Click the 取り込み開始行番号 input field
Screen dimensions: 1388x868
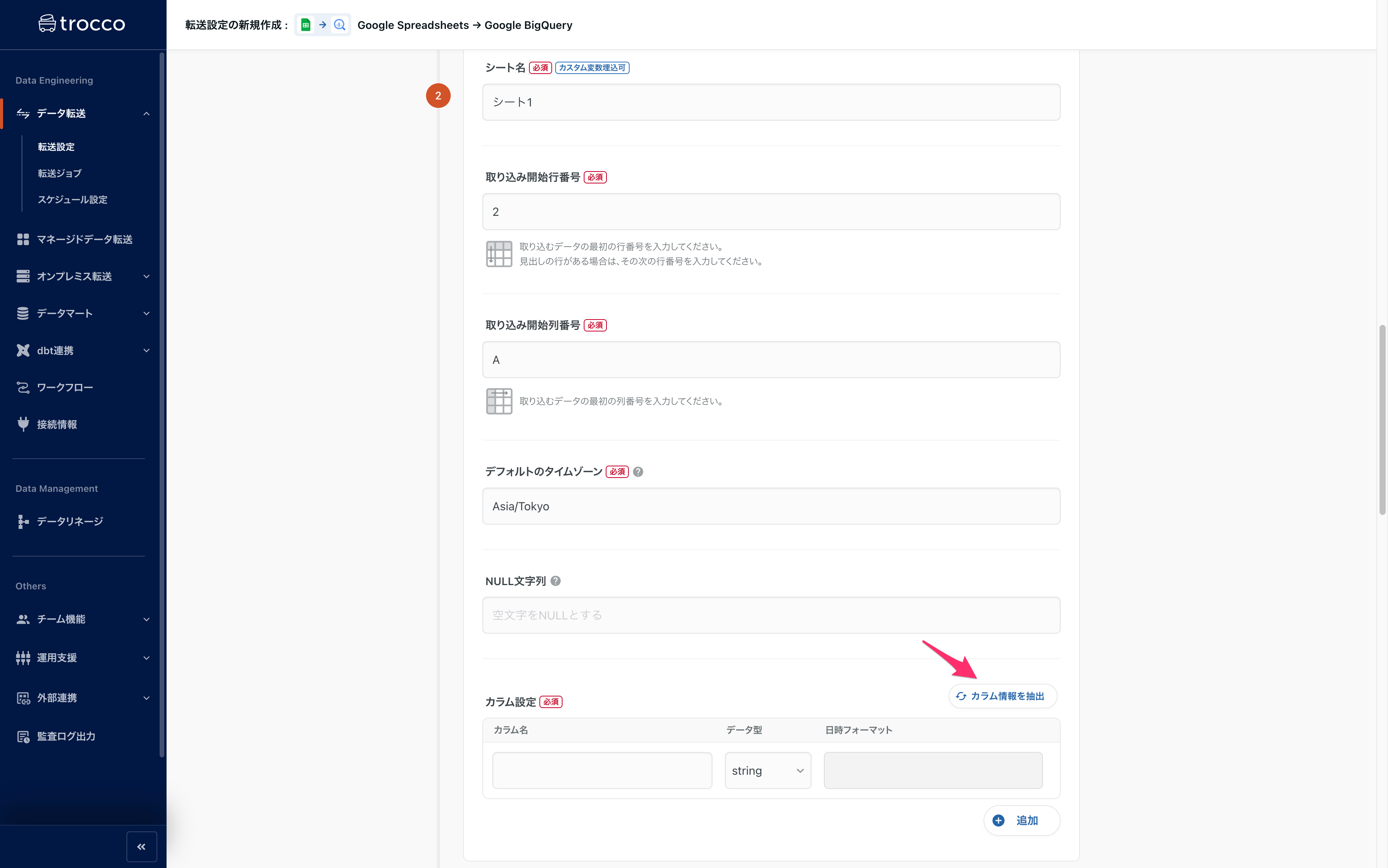771,212
